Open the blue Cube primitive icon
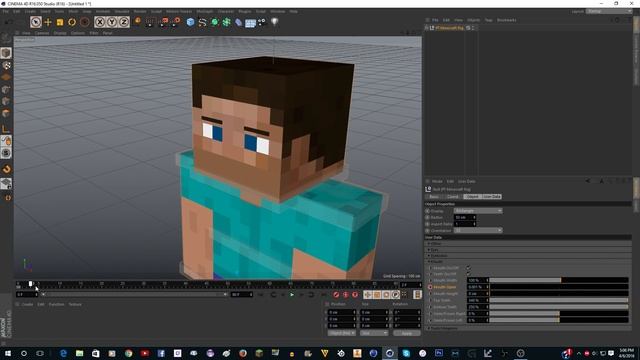640x360 pixels. pos(190,22)
